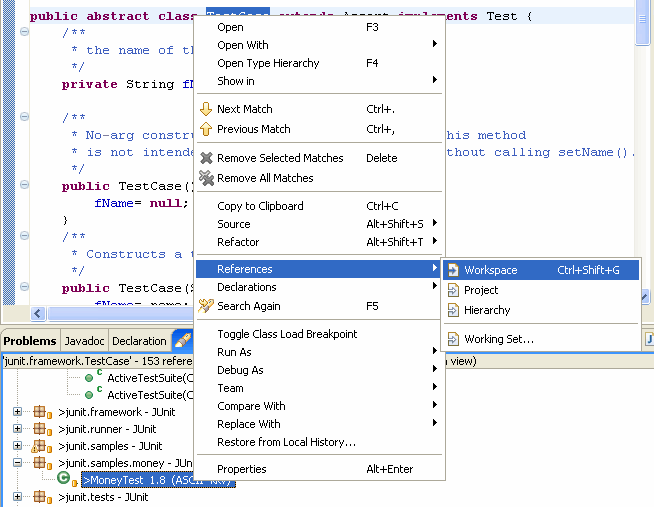Click the Next Match down-arrow icon
The image size is (654, 507).
(206, 109)
